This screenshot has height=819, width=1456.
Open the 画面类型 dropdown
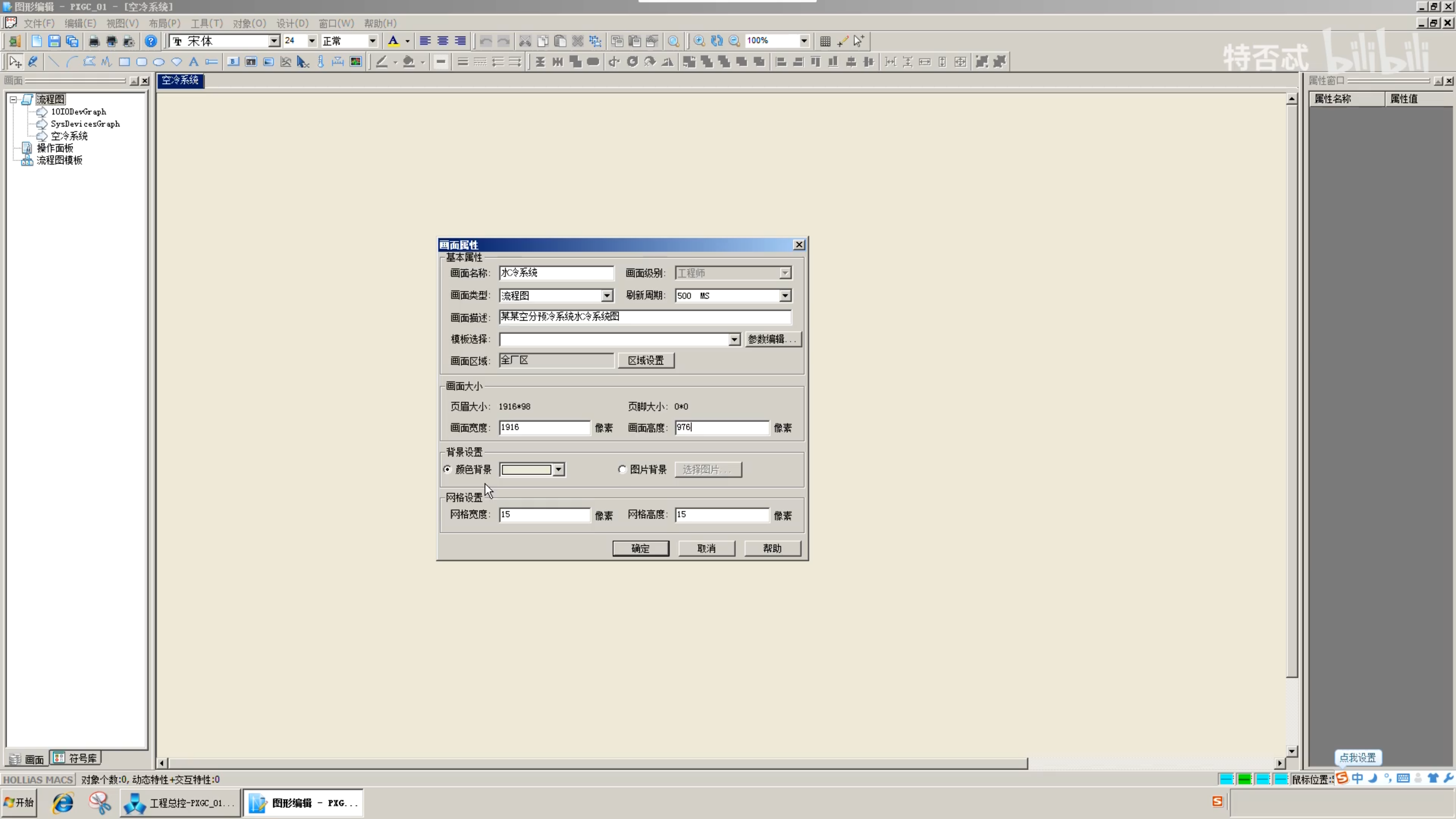pyautogui.click(x=607, y=296)
